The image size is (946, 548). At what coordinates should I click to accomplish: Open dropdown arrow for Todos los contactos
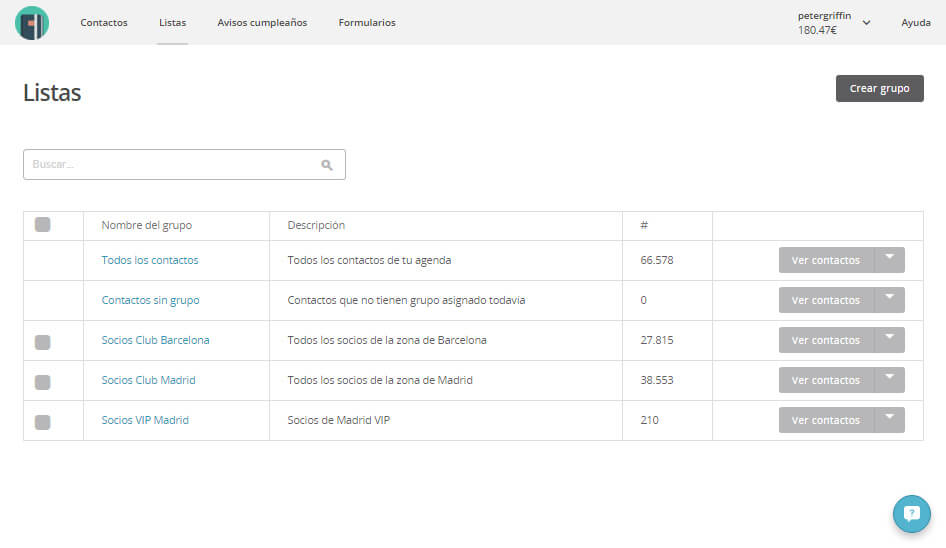pos(889,260)
